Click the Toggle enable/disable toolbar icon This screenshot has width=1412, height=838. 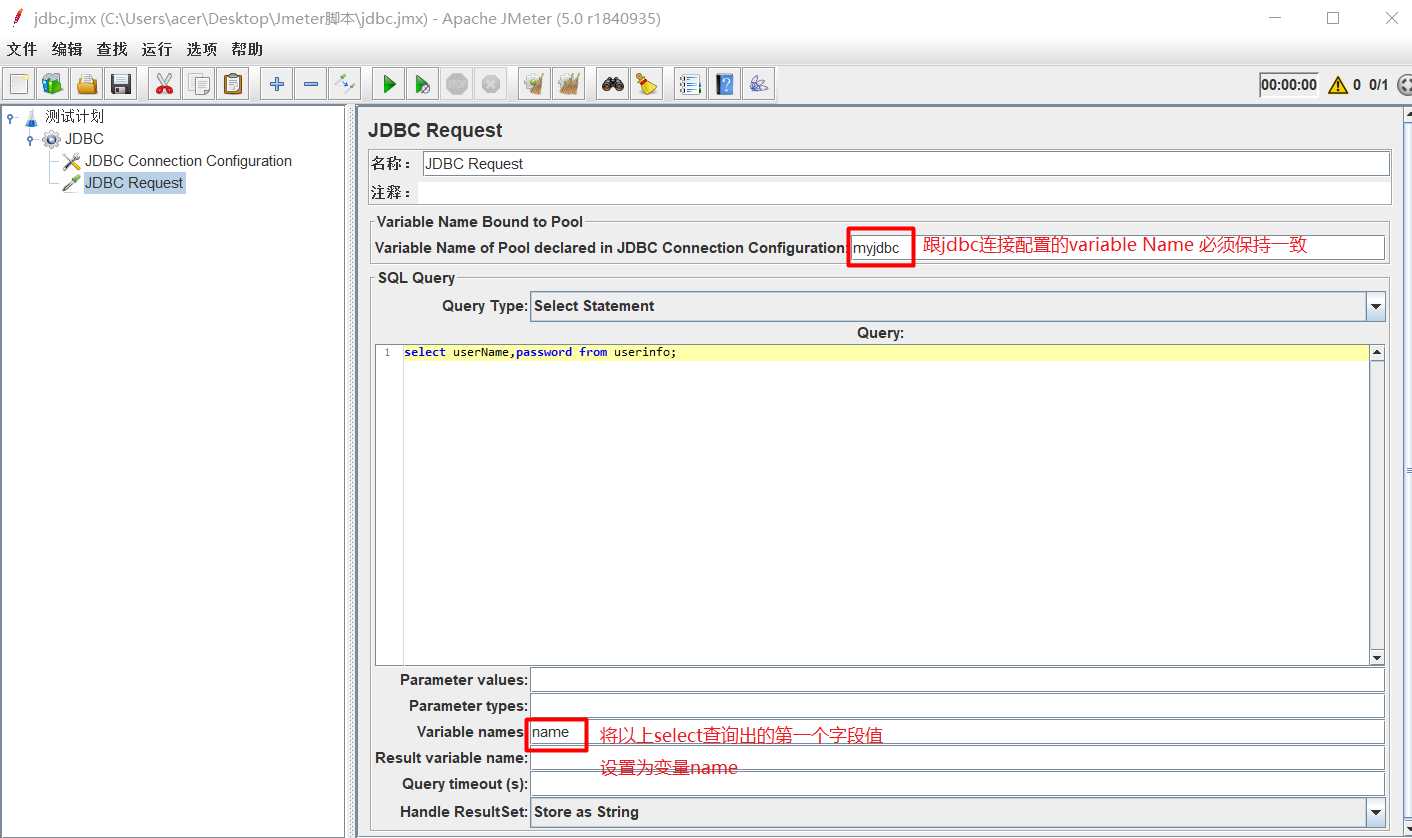(345, 85)
